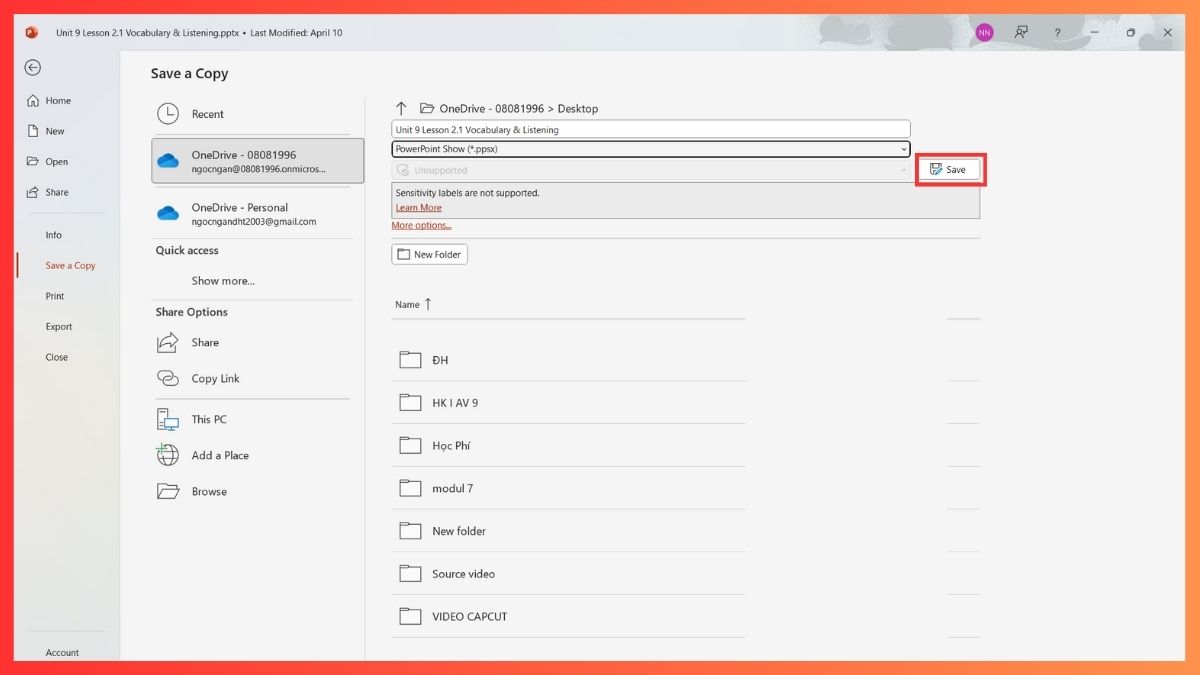
Task: Click the up-level navigation arrow
Action: click(401, 108)
